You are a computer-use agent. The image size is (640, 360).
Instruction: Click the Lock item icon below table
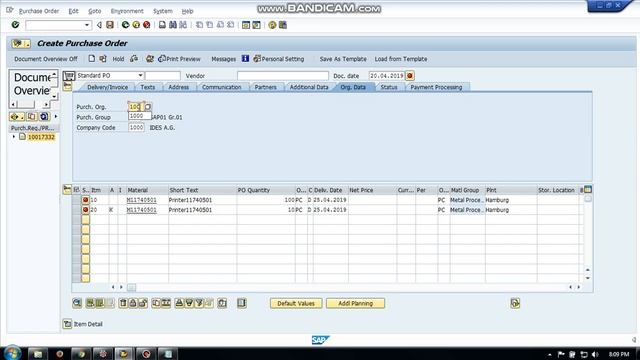pyautogui.click(x=133, y=303)
